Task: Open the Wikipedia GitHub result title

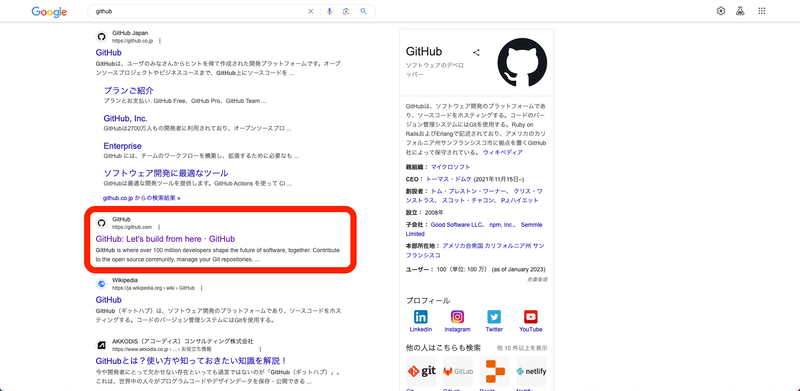Action: click(x=108, y=300)
